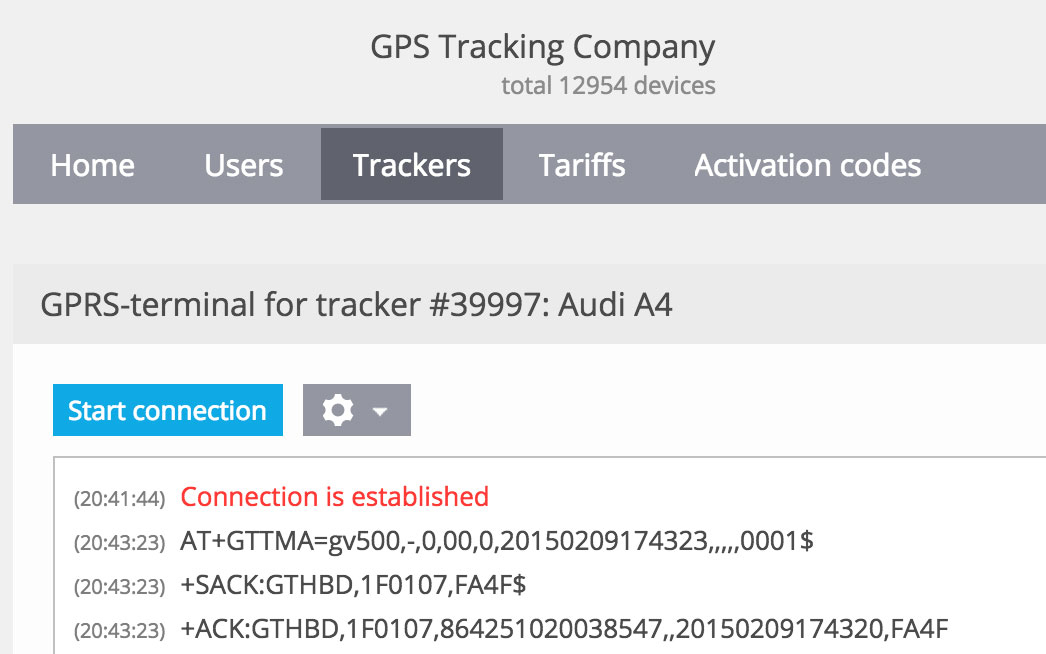
Task: Open the terminal settings gear icon
Action: (338, 410)
